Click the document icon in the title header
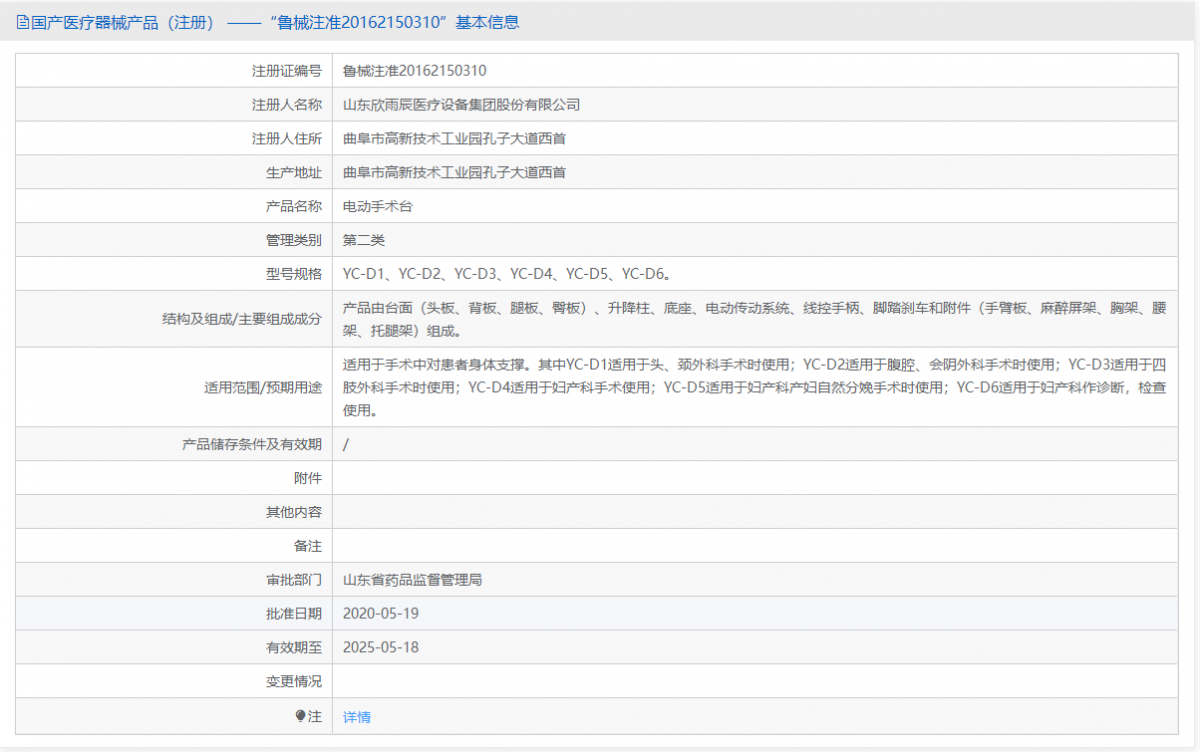Screen dimensions: 1200x752 pos(24,22)
